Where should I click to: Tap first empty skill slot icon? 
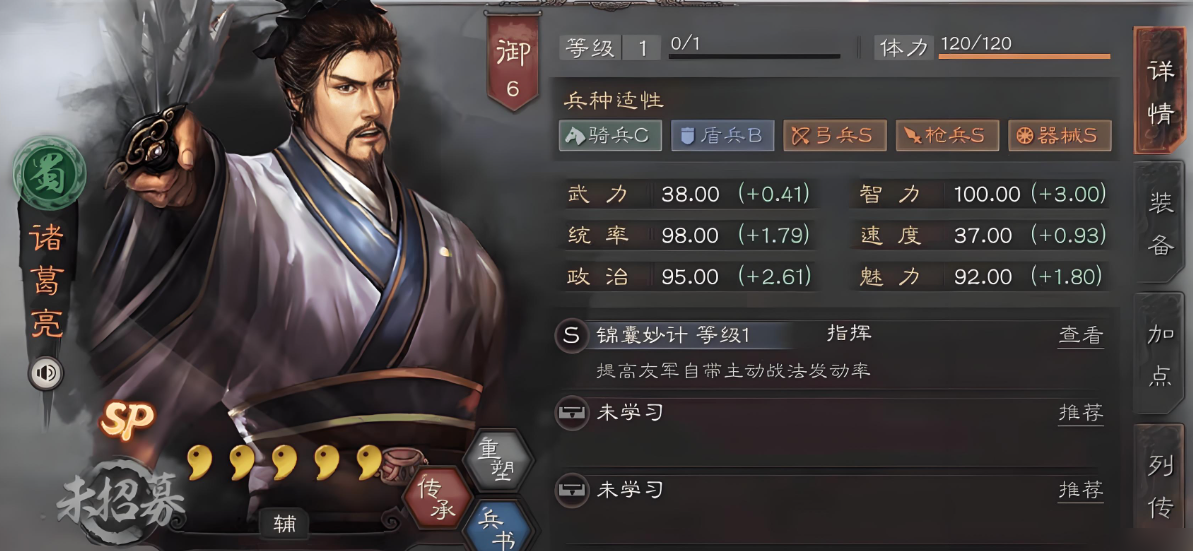pos(571,414)
